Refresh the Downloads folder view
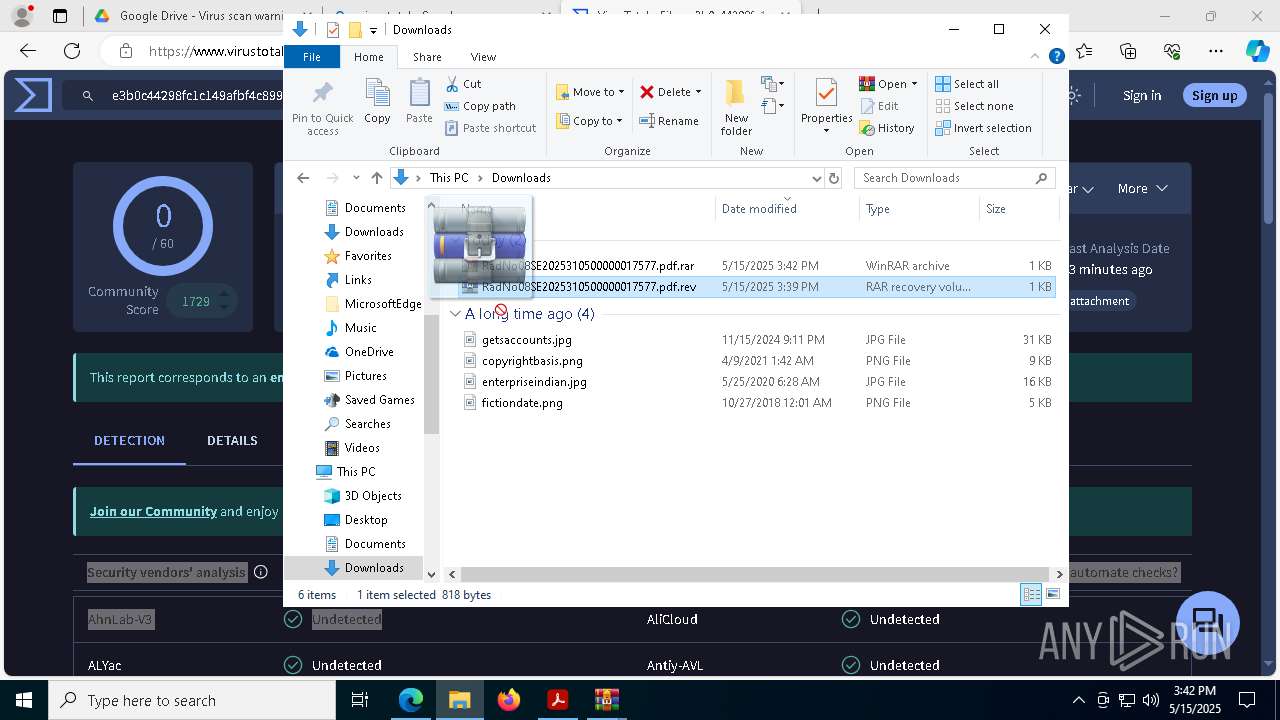This screenshot has height=720, width=1280. 834,178
